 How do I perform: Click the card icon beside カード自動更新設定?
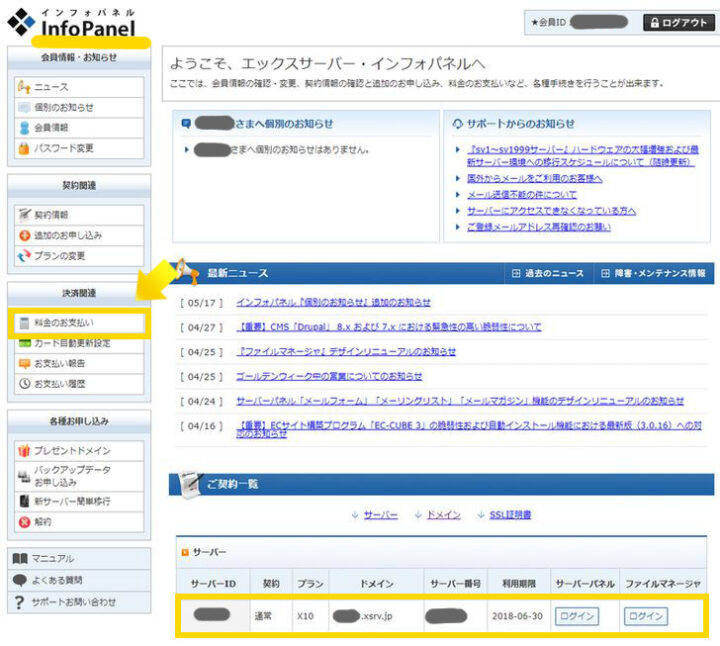25,343
